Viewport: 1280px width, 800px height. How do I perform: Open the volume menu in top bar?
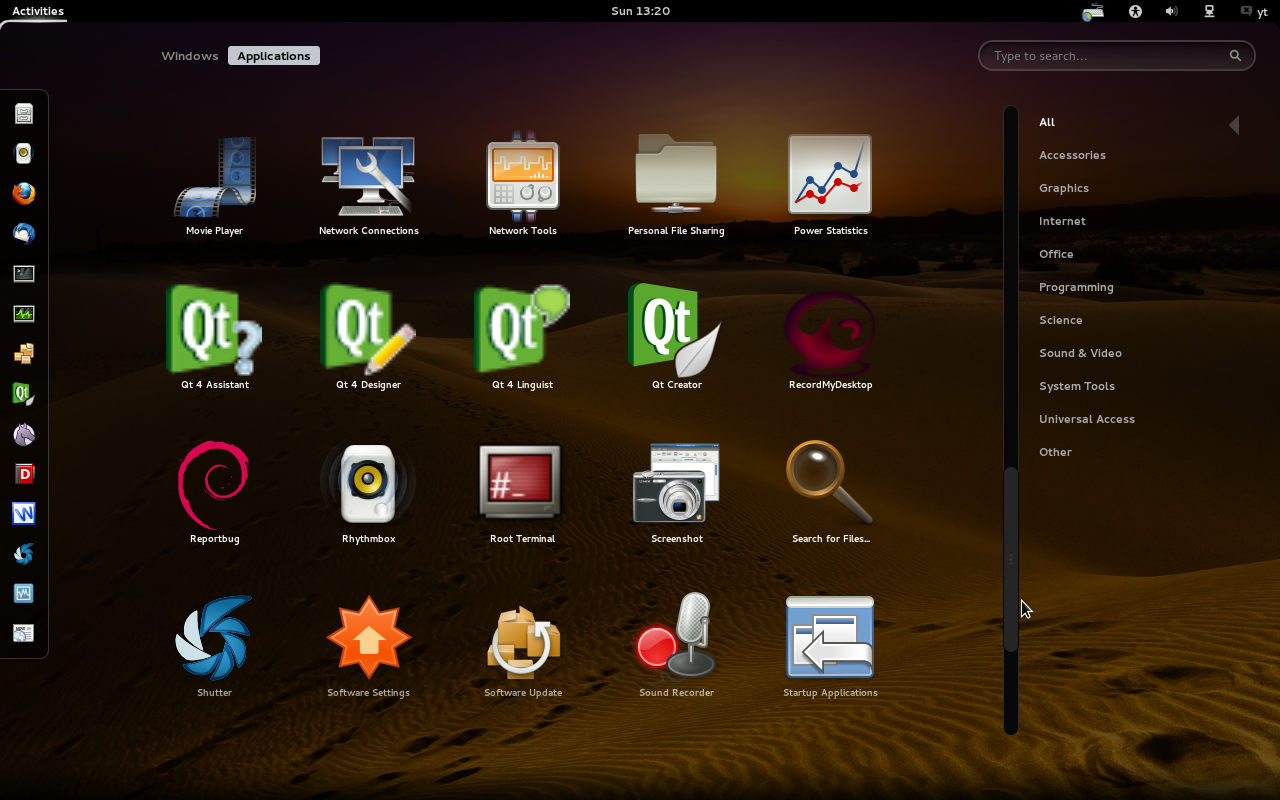pyautogui.click(x=1171, y=11)
